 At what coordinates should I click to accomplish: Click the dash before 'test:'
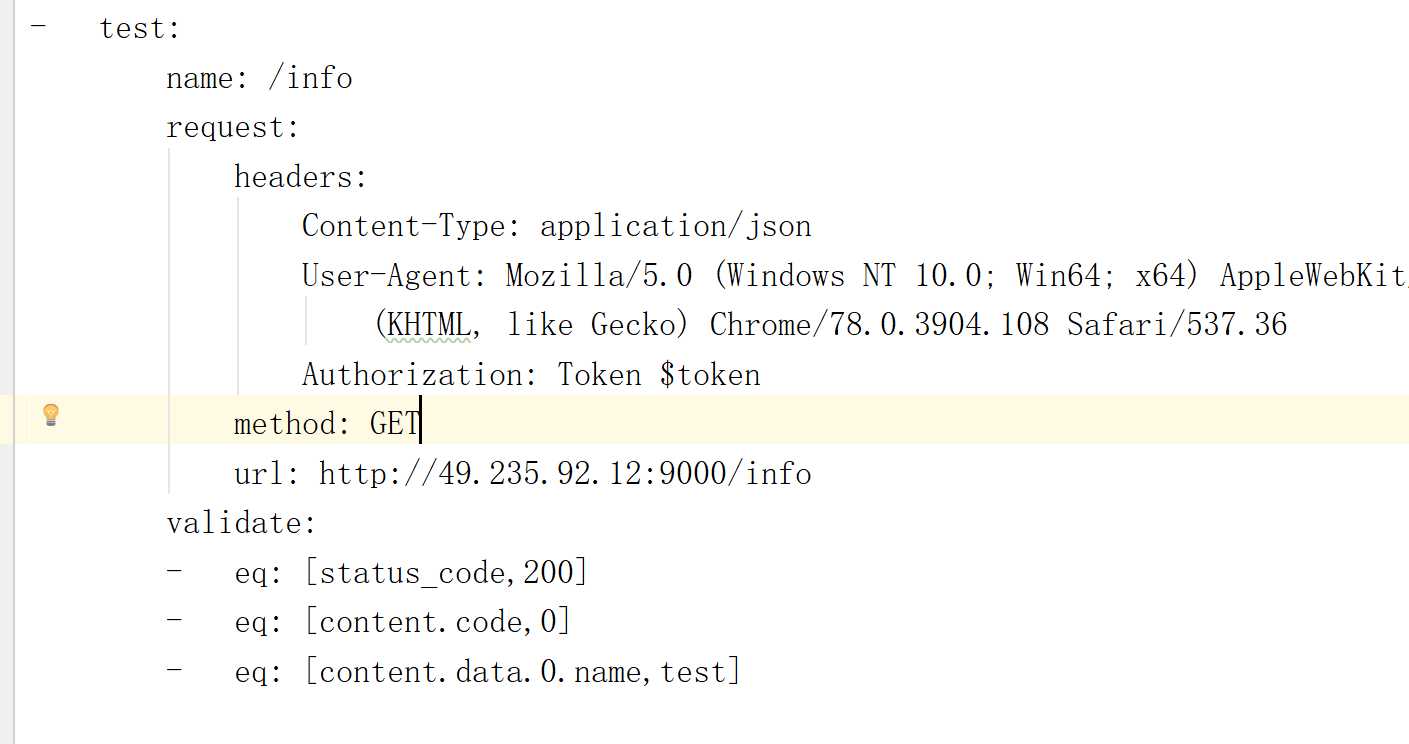39,27
